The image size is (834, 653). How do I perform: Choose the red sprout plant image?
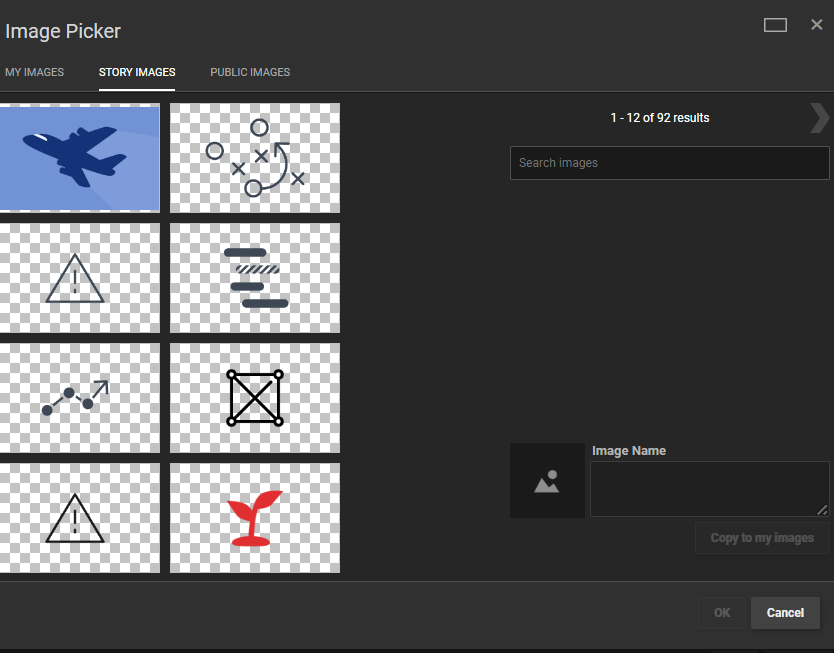[255, 518]
